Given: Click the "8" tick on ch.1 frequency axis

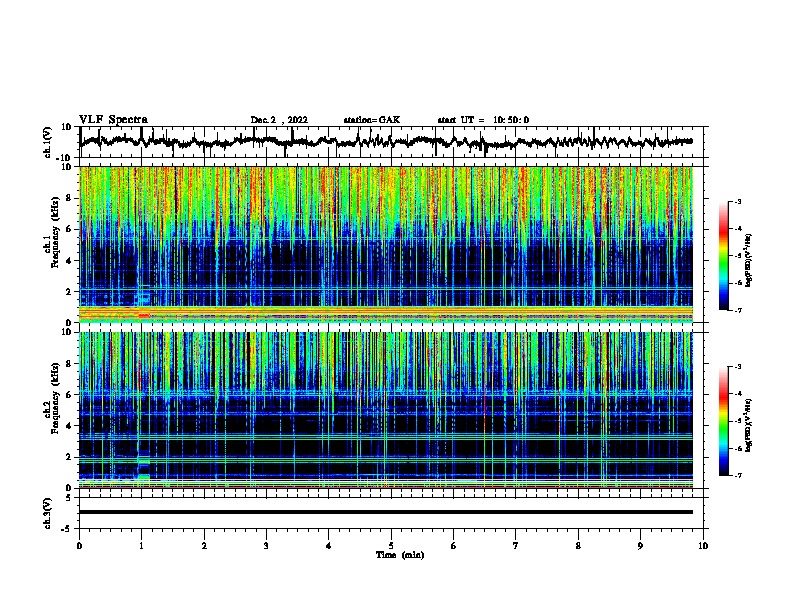Looking at the screenshot, I should pos(70,198).
